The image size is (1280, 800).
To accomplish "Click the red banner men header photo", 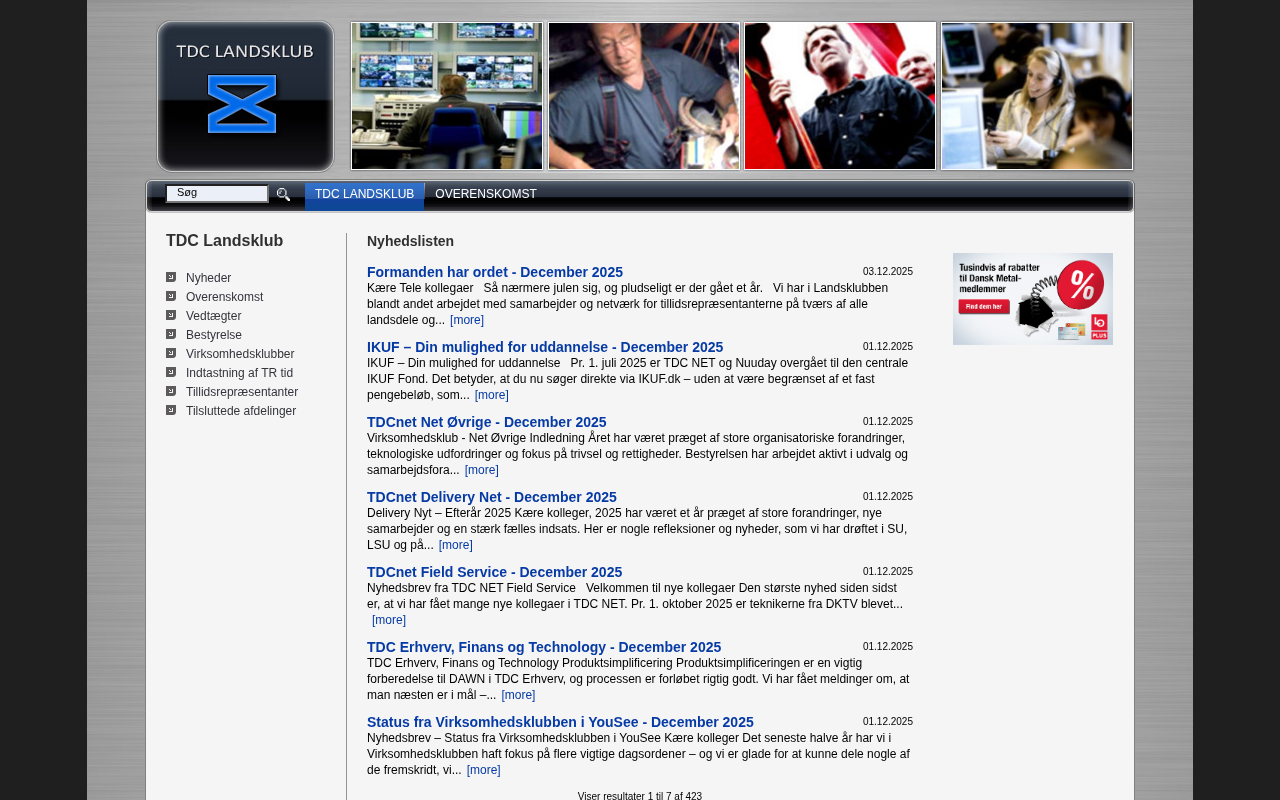I will (840, 96).
